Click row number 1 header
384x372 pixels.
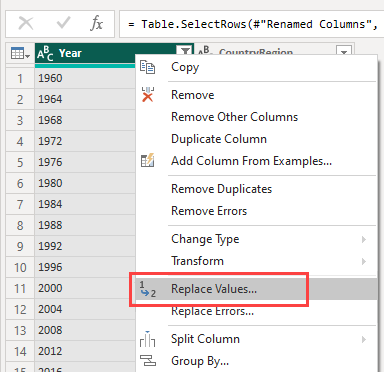pyautogui.click(x=20, y=79)
